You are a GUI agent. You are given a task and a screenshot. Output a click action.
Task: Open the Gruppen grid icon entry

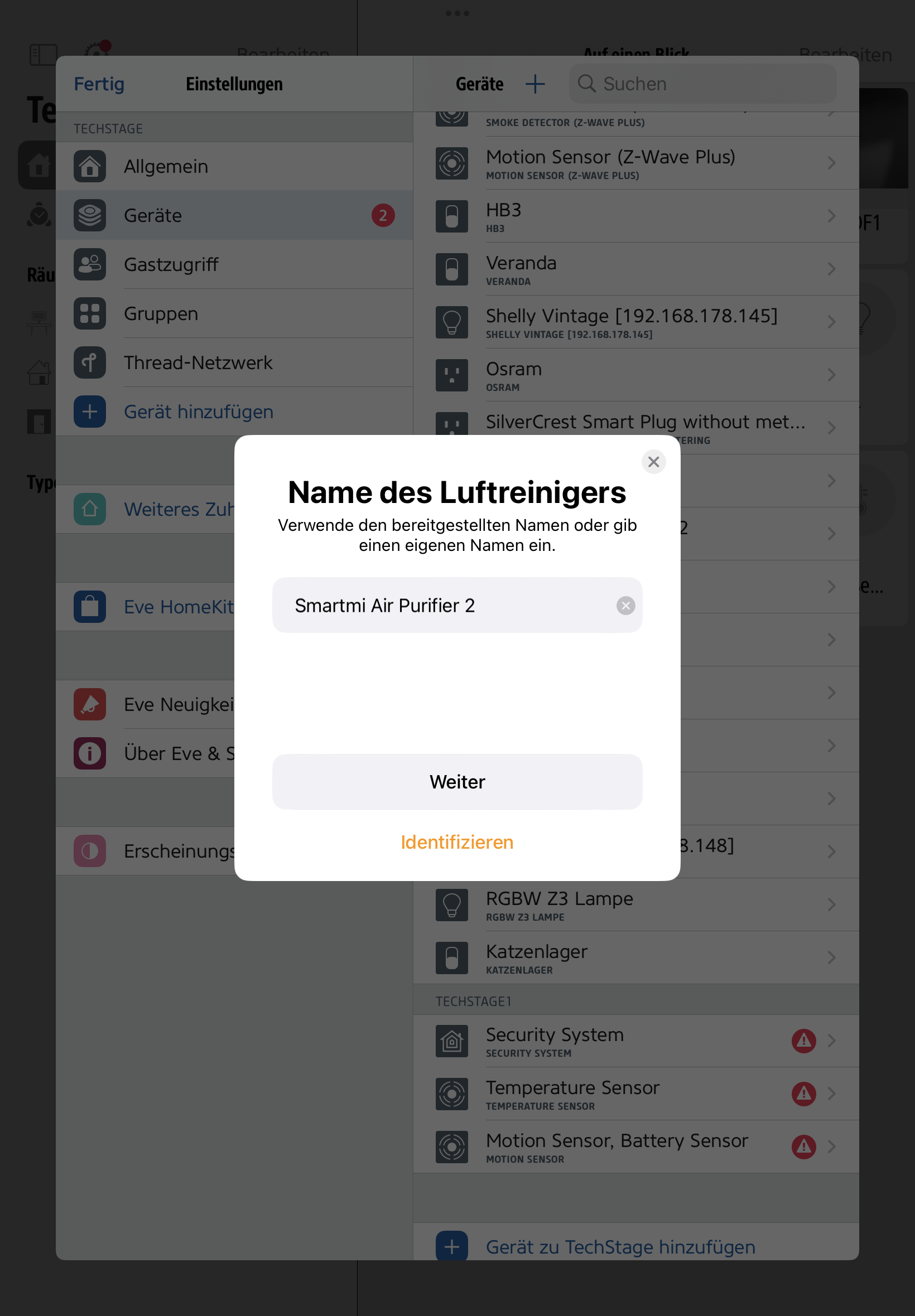pos(90,313)
